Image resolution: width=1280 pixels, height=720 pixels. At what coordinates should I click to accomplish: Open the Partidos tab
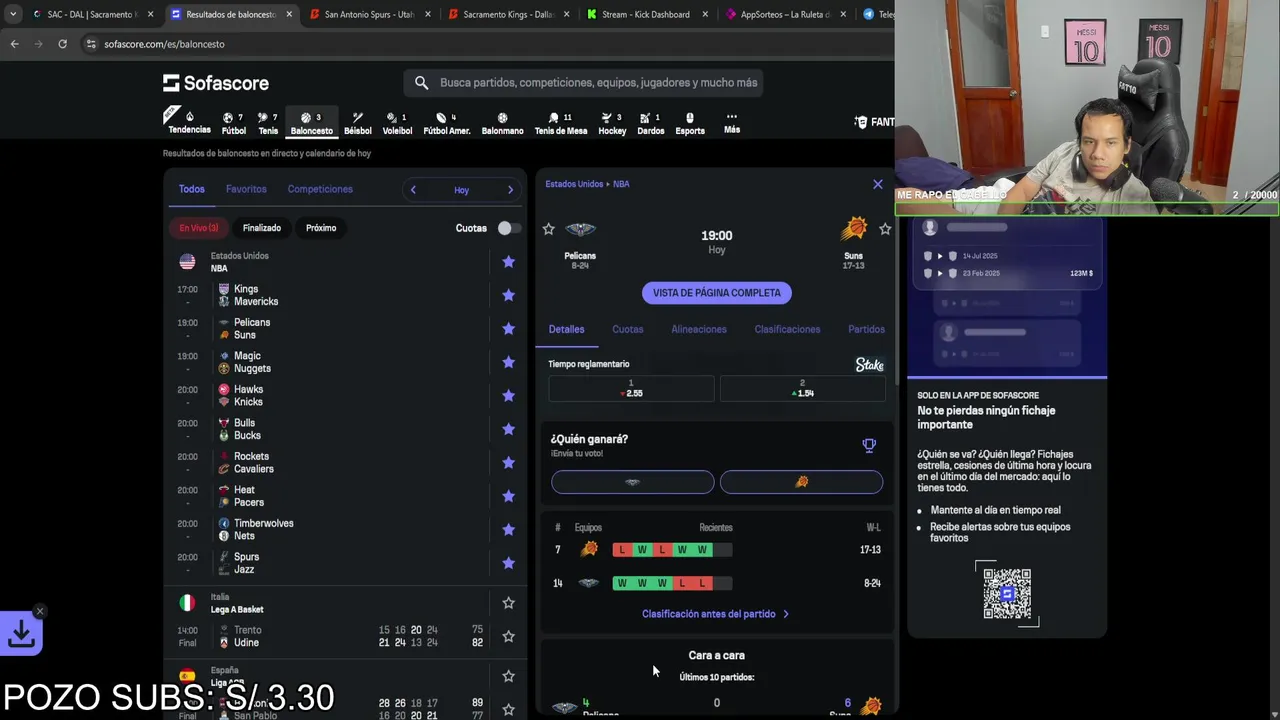coord(866,329)
